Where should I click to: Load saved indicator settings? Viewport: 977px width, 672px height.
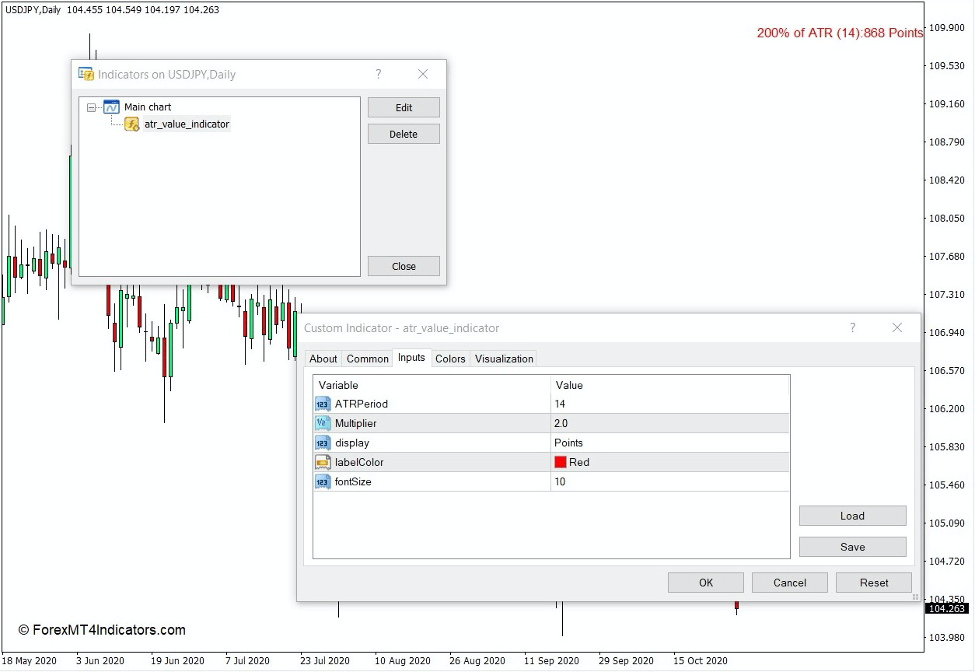coord(851,515)
